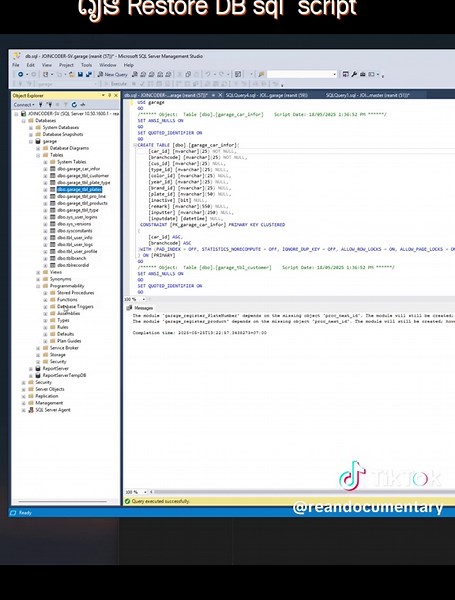Open the Project menu

(x=66, y=65)
